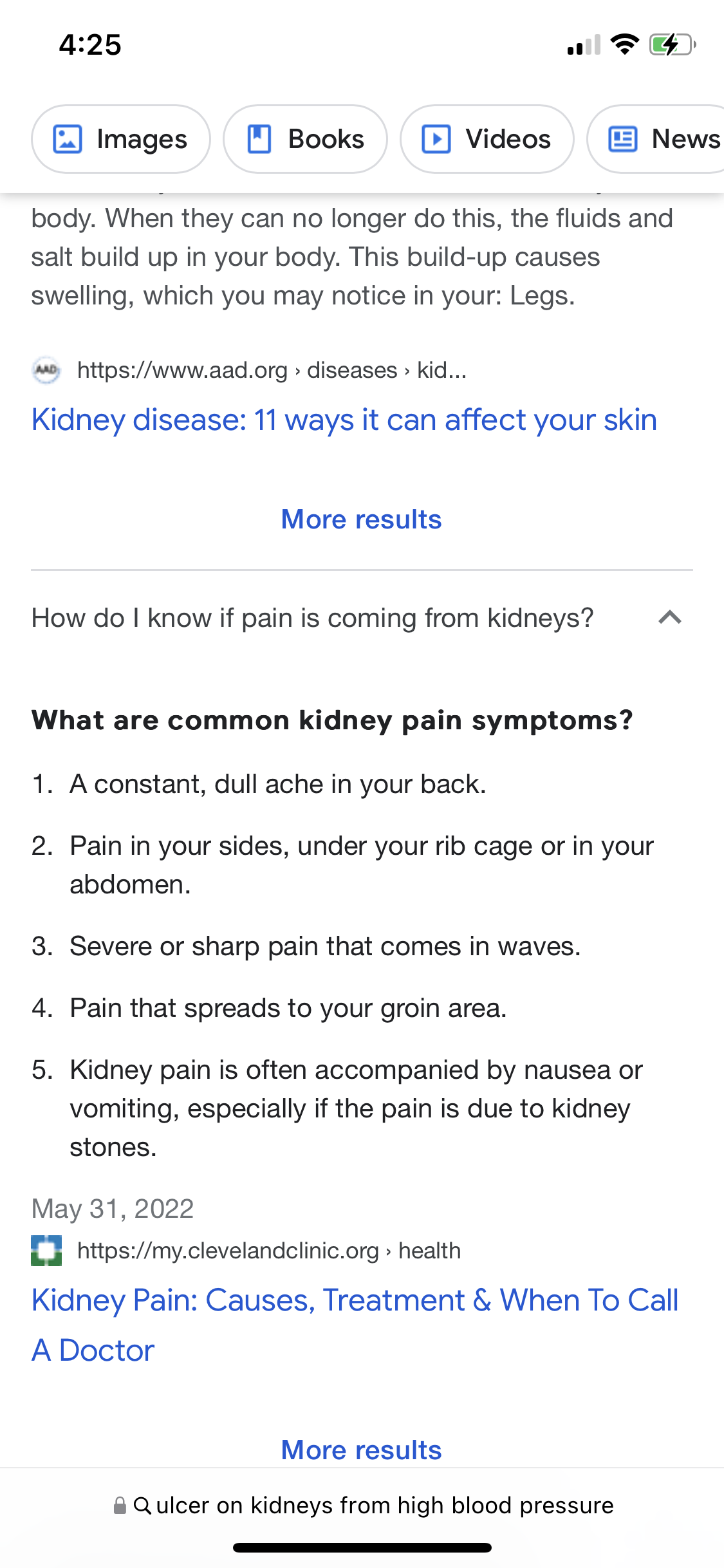Tap the News filter icon
Image resolution: width=724 pixels, height=1568 pixels.
(x=622, y=139)
